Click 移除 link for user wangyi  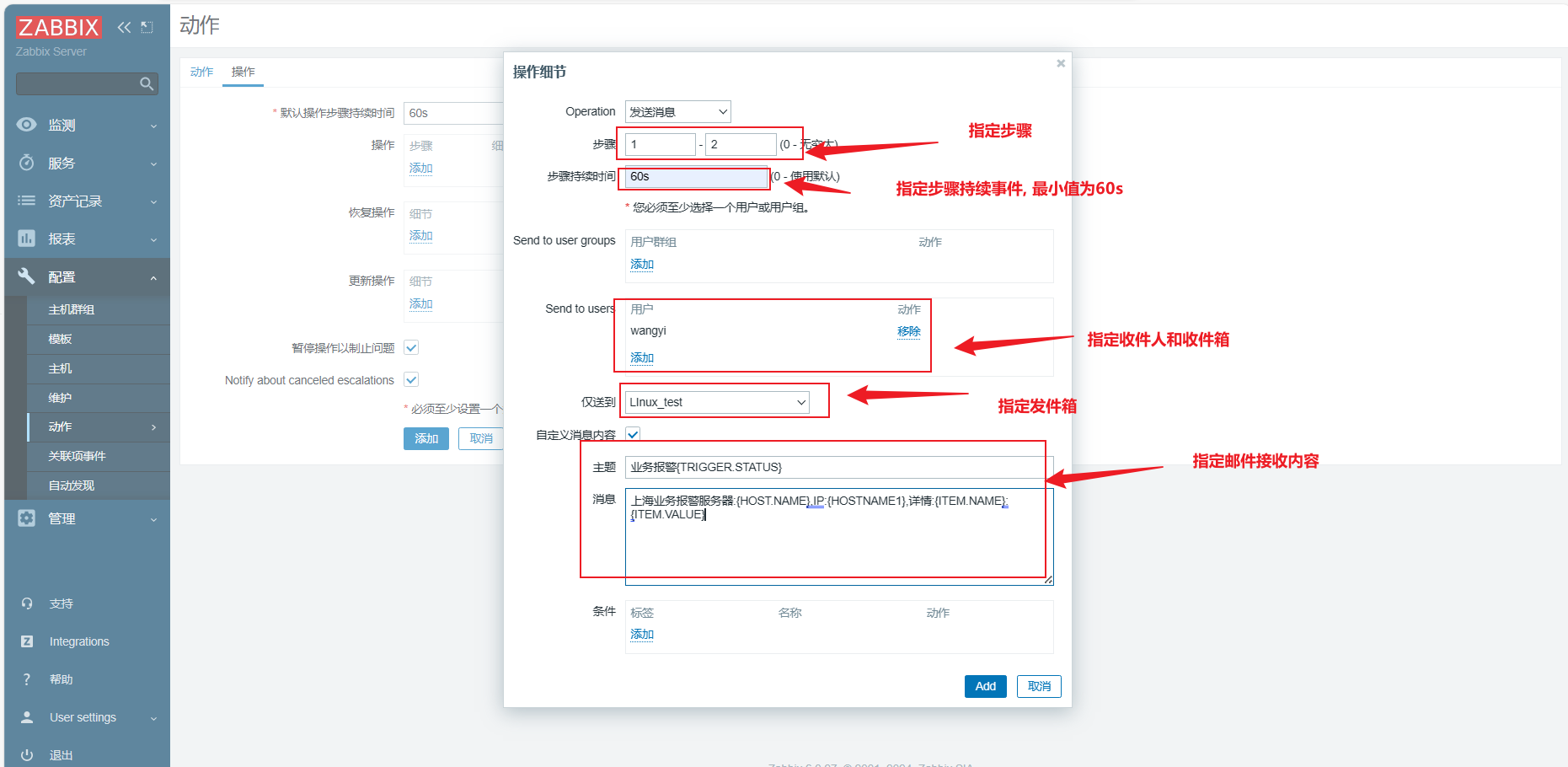coord(909,331)
